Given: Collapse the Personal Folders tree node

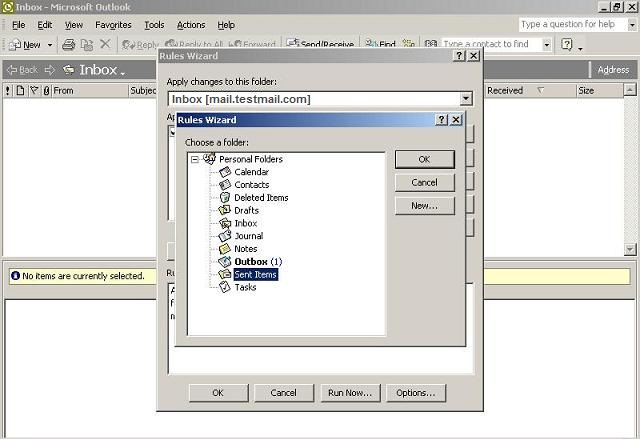Looking at the screenshot, I should click(x=195, y=160).
